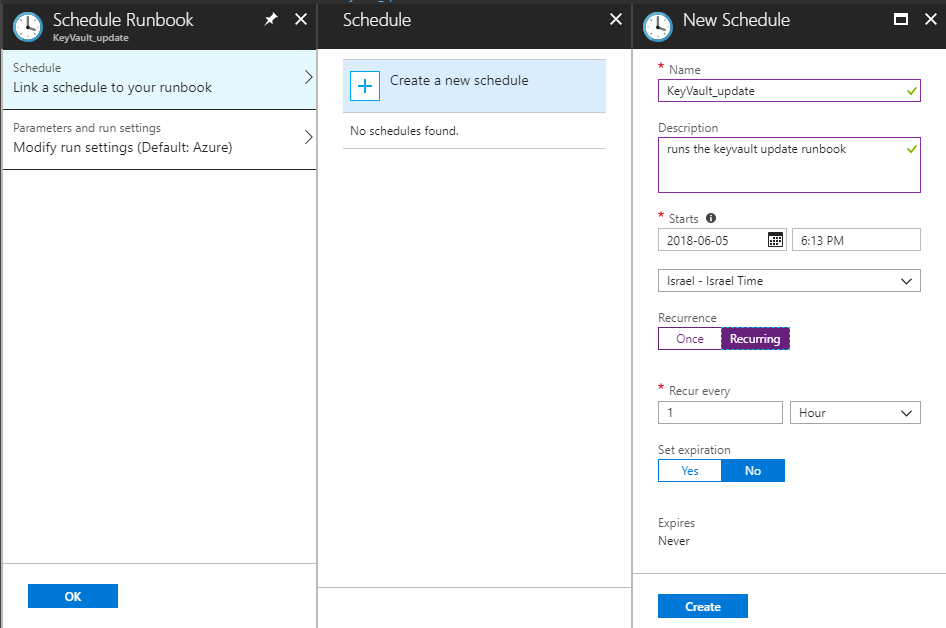
Task: Set expiration to Yes
Action: (690, 471)
